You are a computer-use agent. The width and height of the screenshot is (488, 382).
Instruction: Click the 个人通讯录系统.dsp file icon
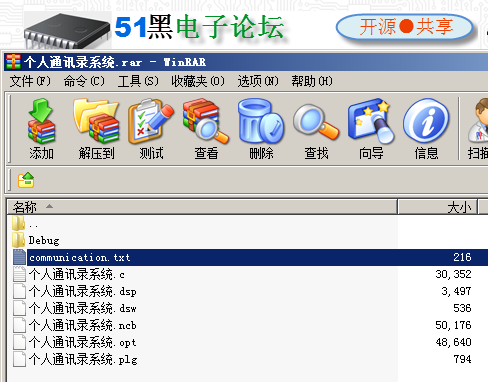pos(19,291)
